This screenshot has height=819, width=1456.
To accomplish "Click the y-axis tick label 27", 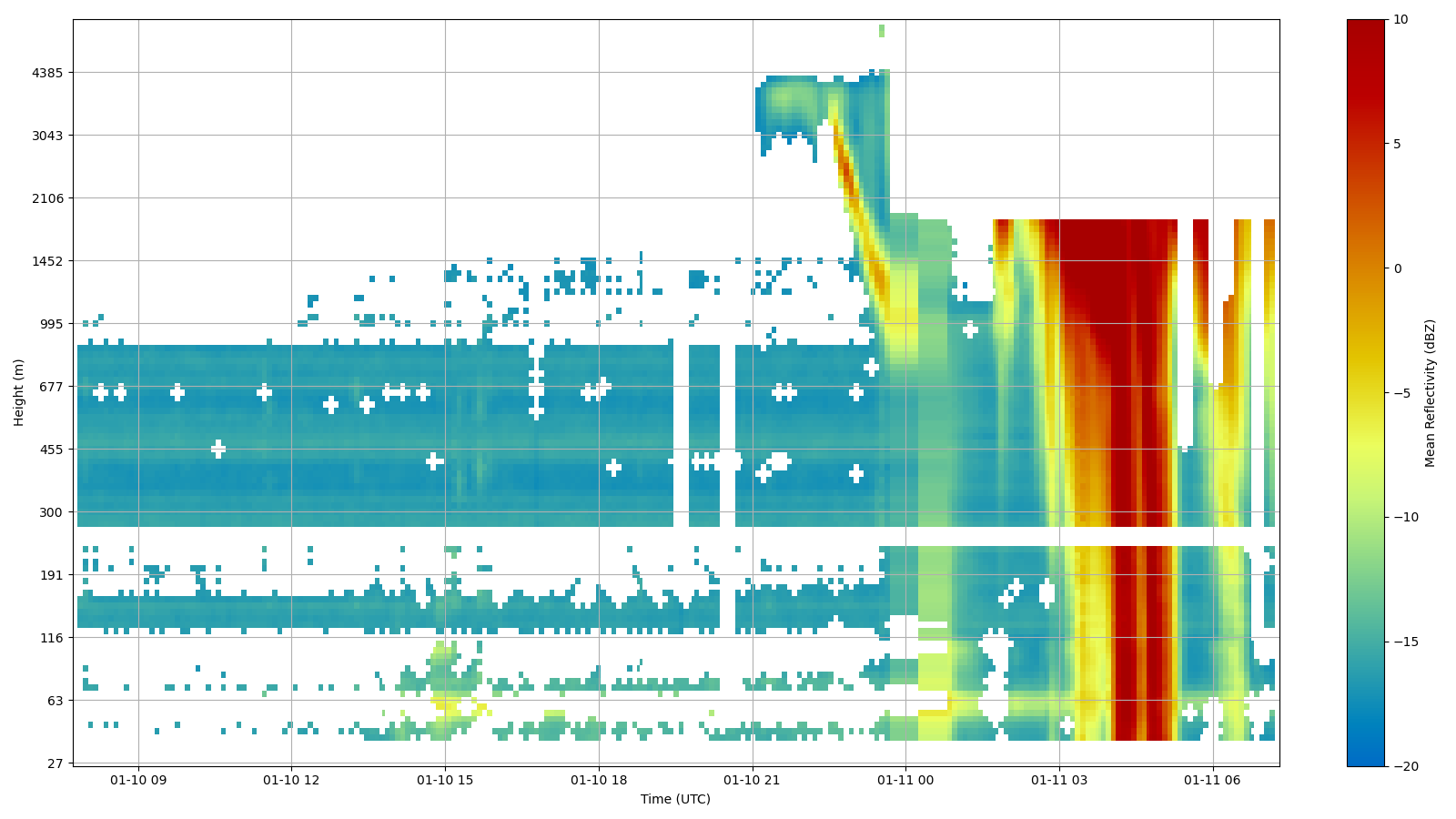I will click(x=57, y=763).
